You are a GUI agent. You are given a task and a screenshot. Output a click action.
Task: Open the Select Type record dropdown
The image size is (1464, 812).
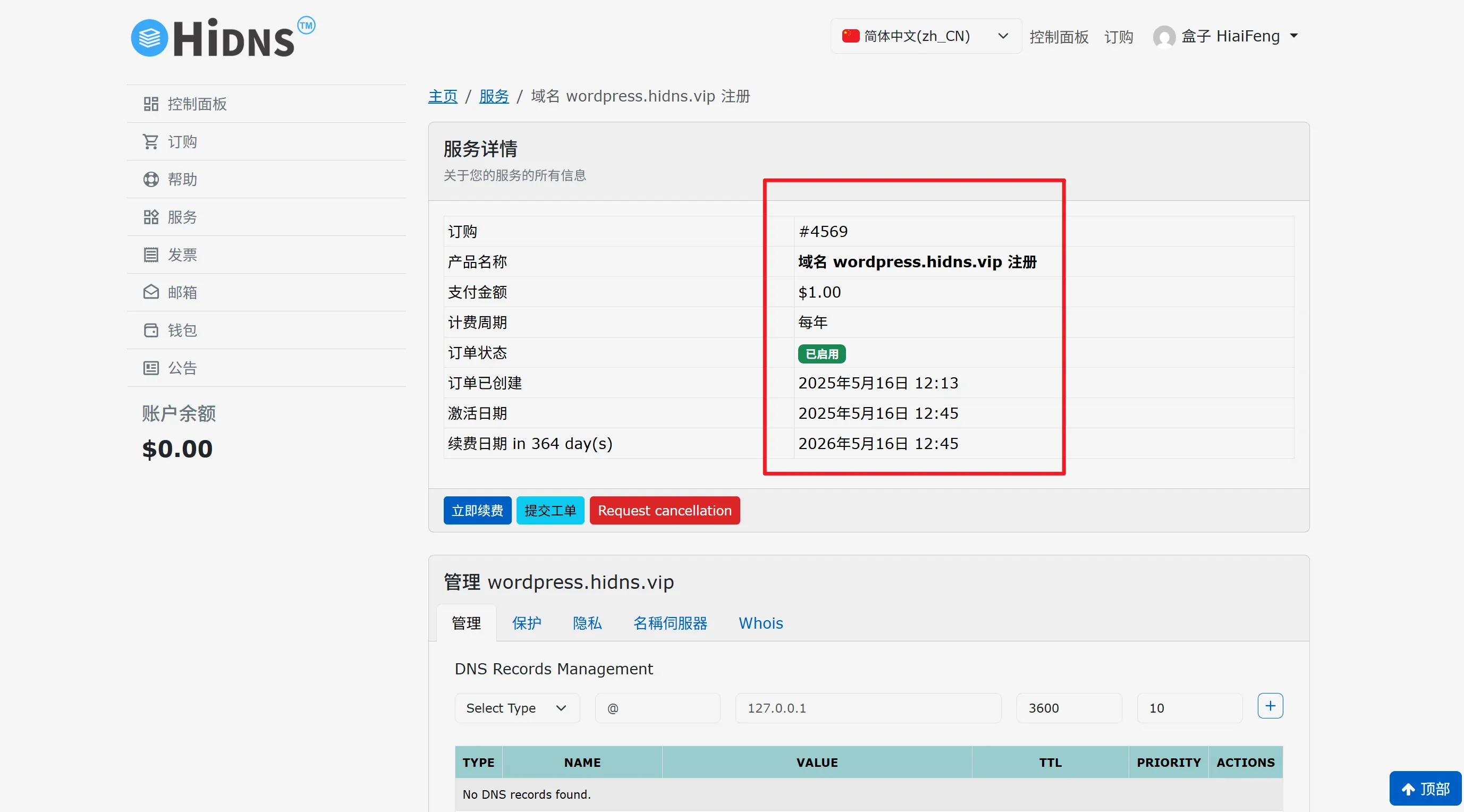(517, 708)
